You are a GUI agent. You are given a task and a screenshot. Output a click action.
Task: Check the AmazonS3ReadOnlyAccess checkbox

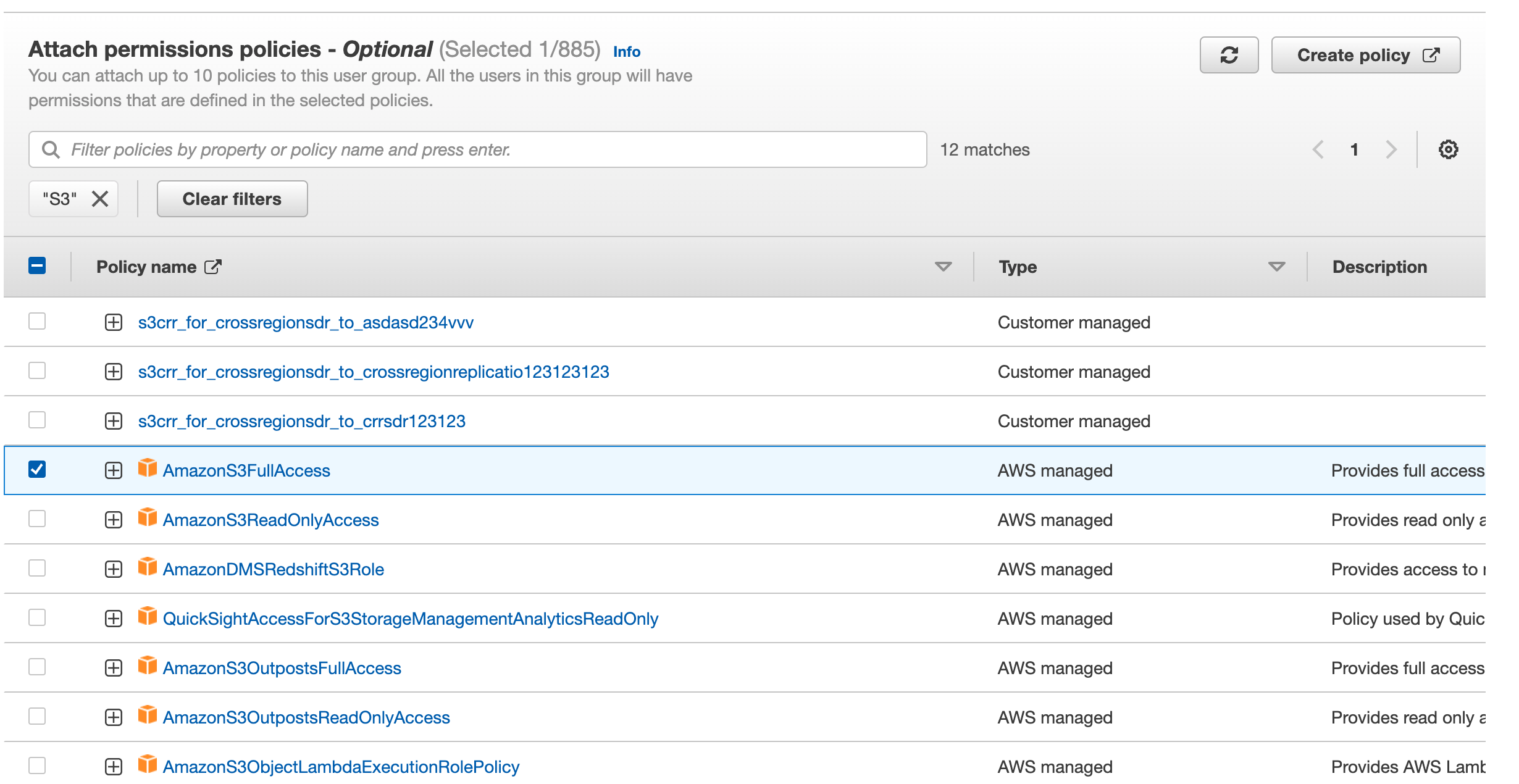click(x=37, y=519)
